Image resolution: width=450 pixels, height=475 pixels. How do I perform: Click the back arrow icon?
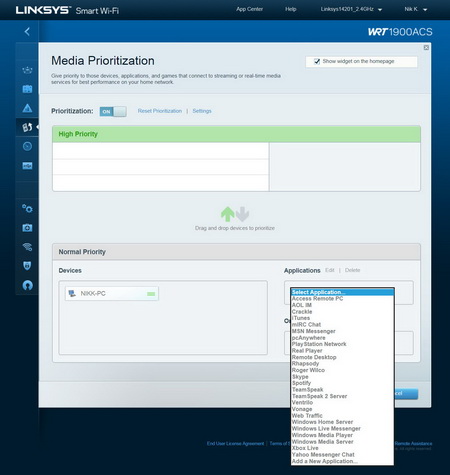27,32
